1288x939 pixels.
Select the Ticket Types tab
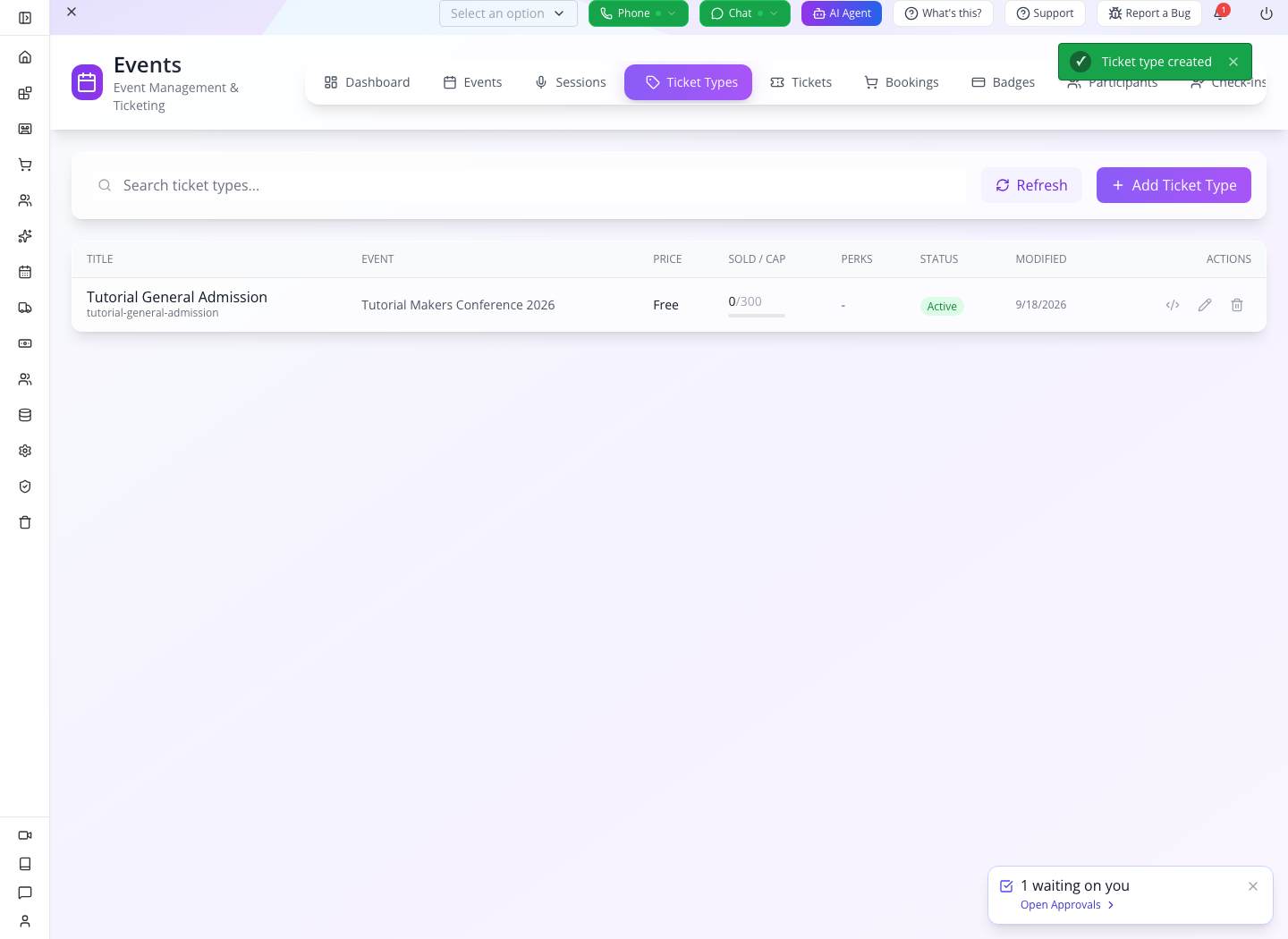[688, 82]
